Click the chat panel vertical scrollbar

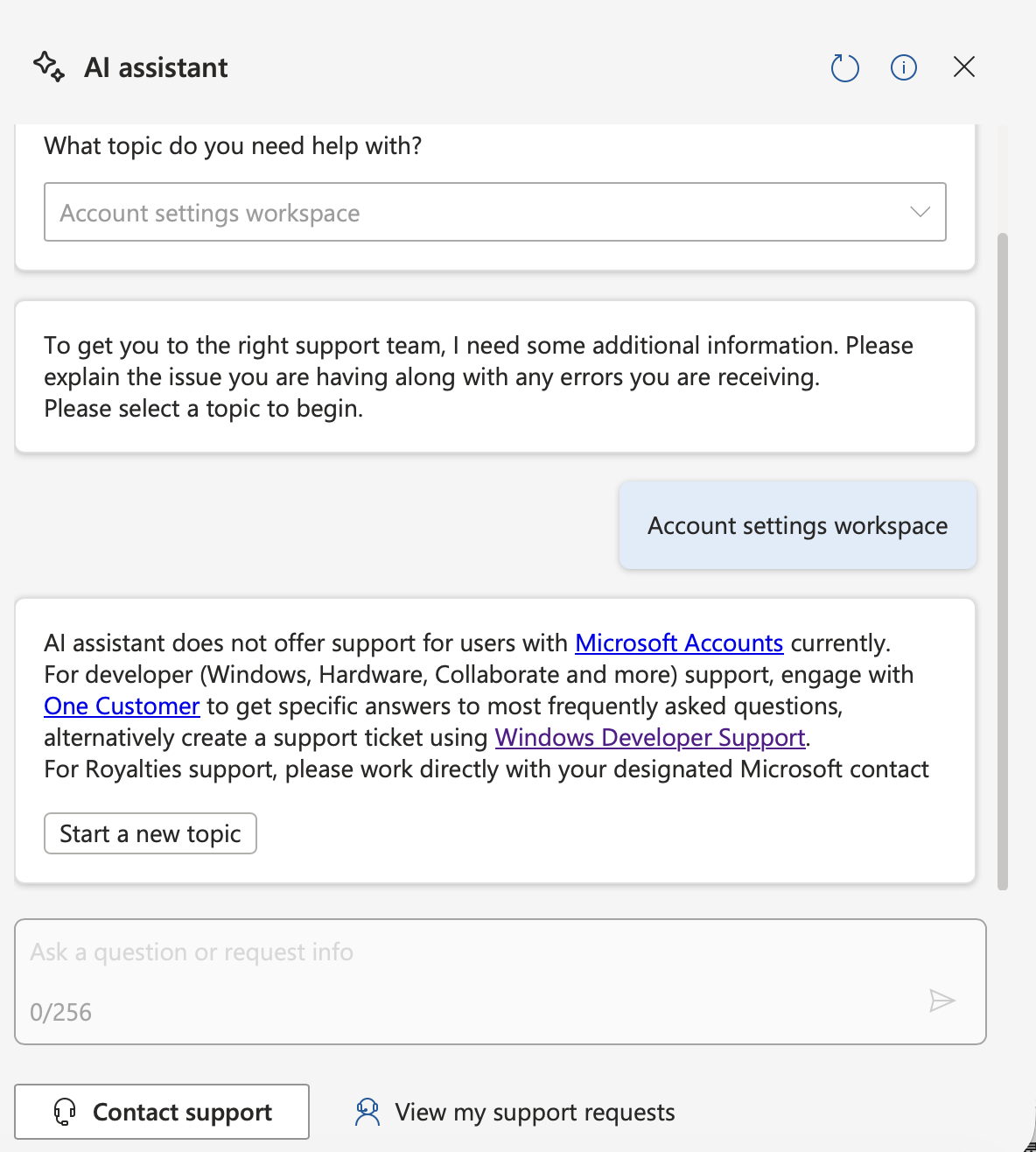coord(1003,560)
